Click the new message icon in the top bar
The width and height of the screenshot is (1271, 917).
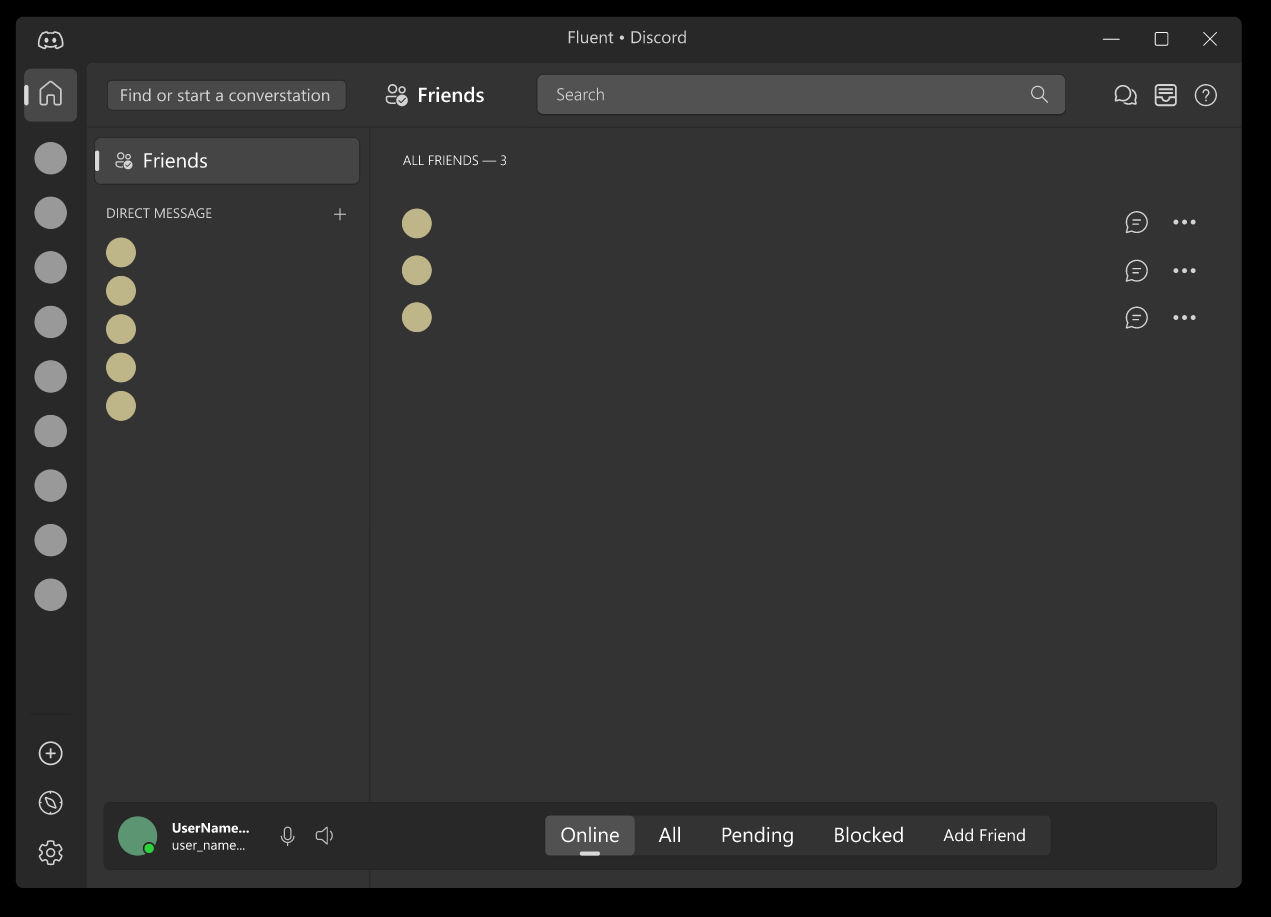[x=1125, y=94]
